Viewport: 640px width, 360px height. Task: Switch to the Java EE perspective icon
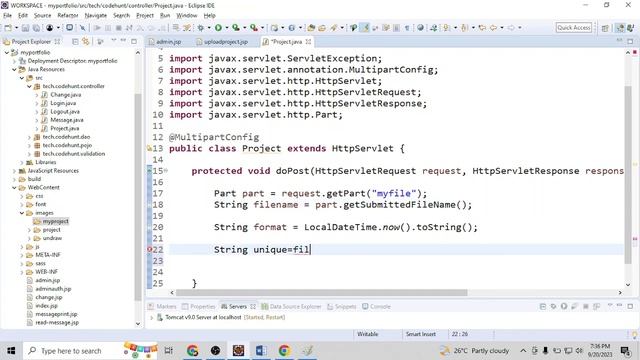tap(620, 28)
